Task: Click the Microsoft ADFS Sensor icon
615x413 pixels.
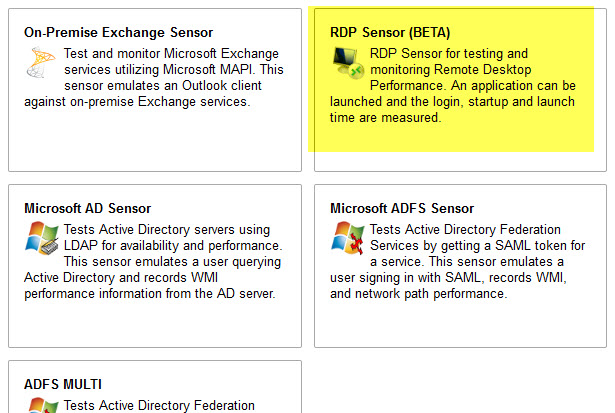Action: [x=348, y=238]
